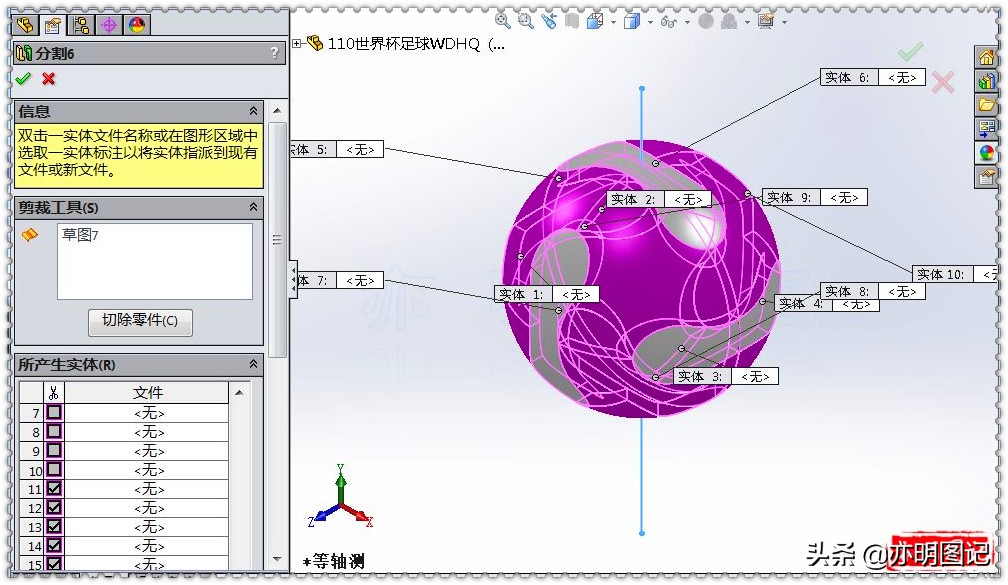Click the Hide/Show Items glasses icon
The height and width of the screenshot is (585, 1008).
click(x=667, y=20)
